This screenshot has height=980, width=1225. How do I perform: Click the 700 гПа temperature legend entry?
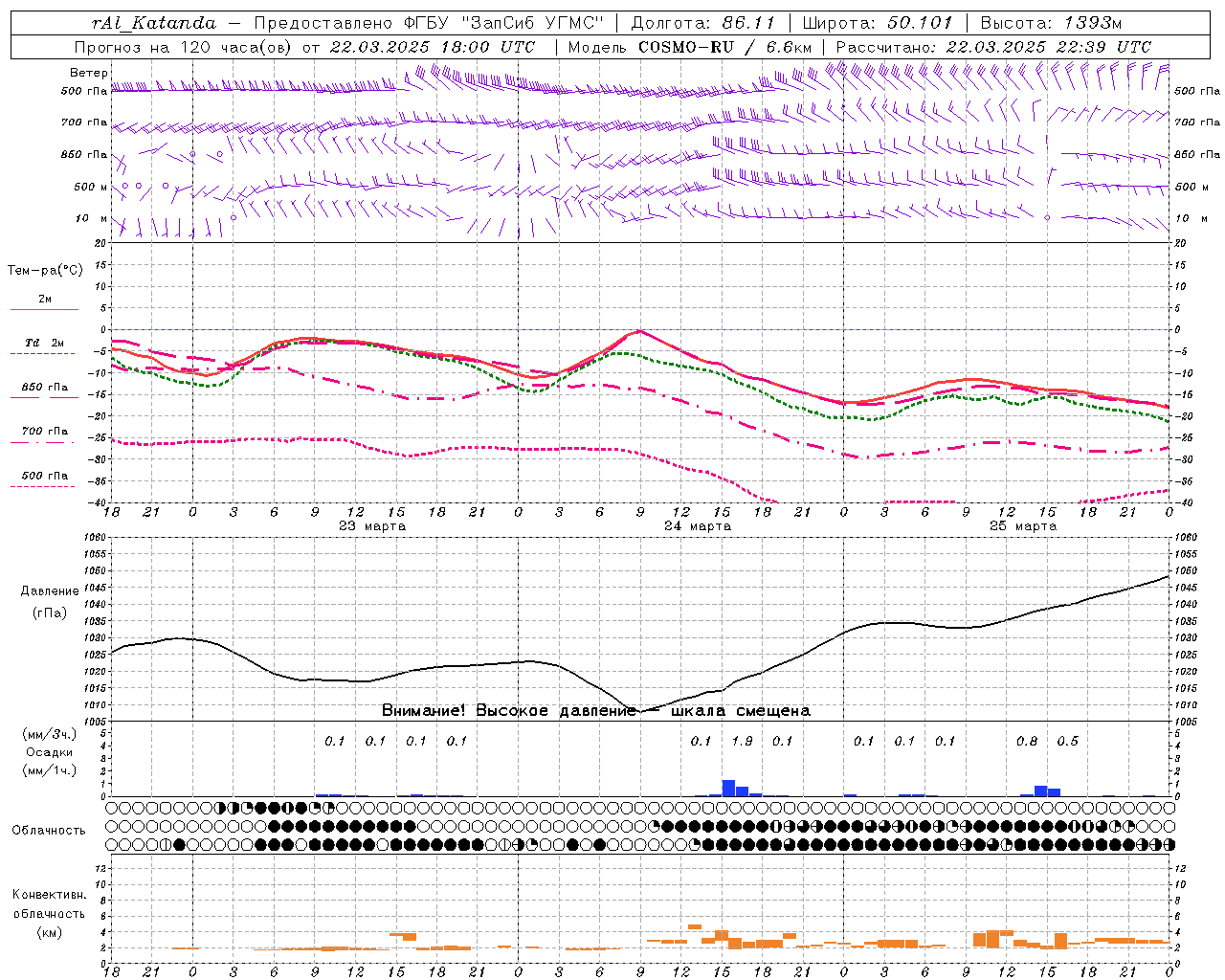pos(45,432)
